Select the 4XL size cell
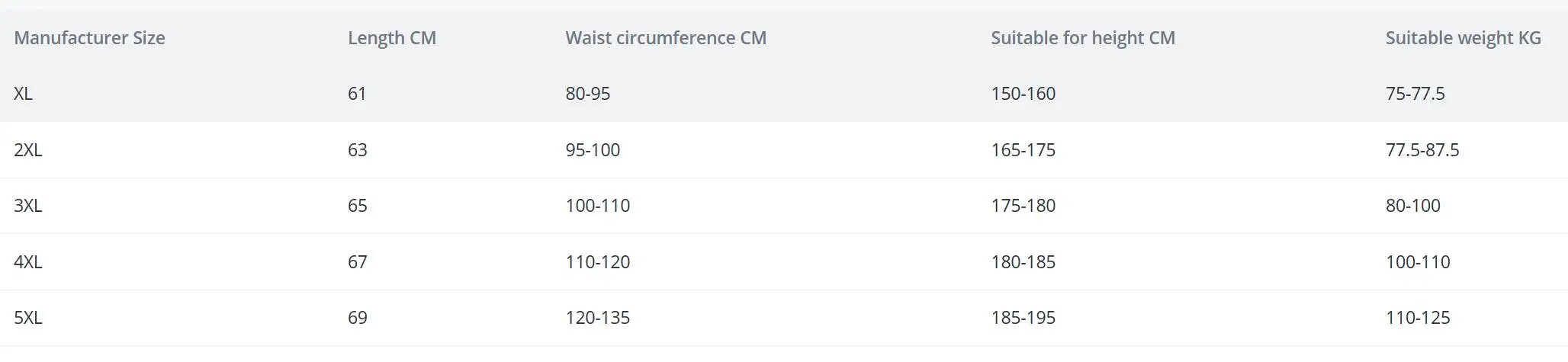The image size is (1568, 362). point(27,262)
